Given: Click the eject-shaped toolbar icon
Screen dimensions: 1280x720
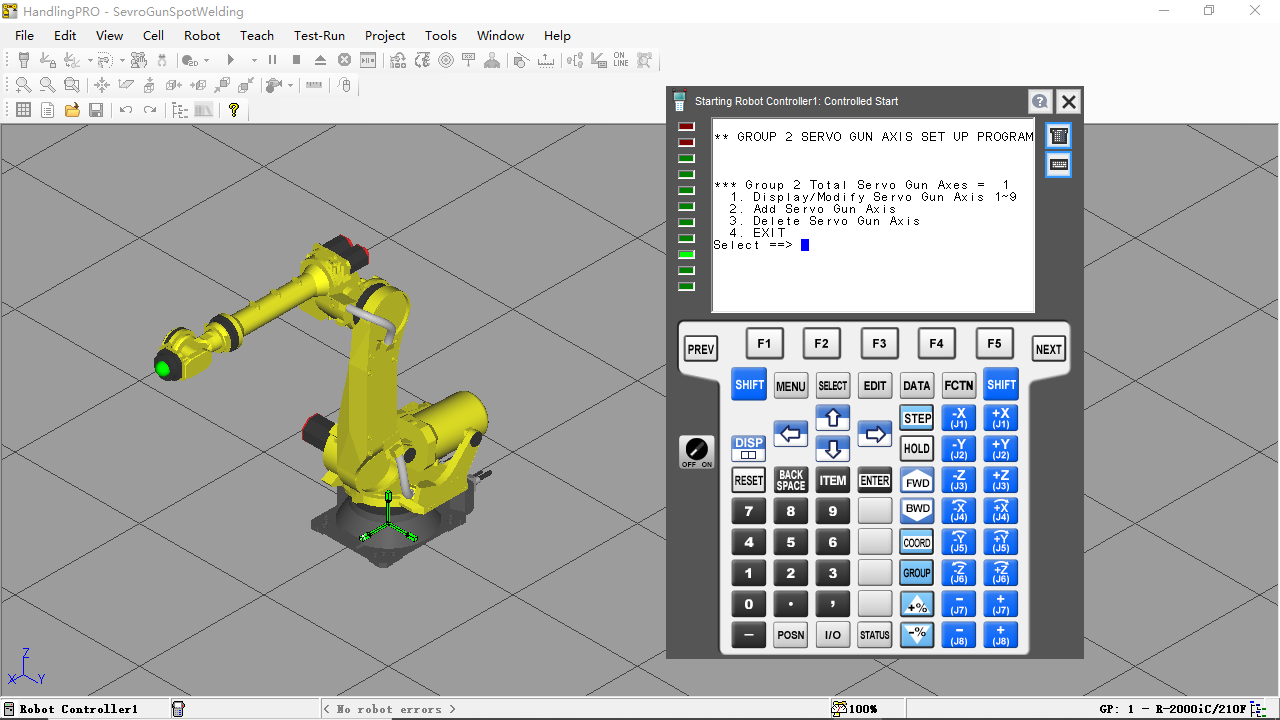Looking at the screenshot, I should (x=320, y=60).
